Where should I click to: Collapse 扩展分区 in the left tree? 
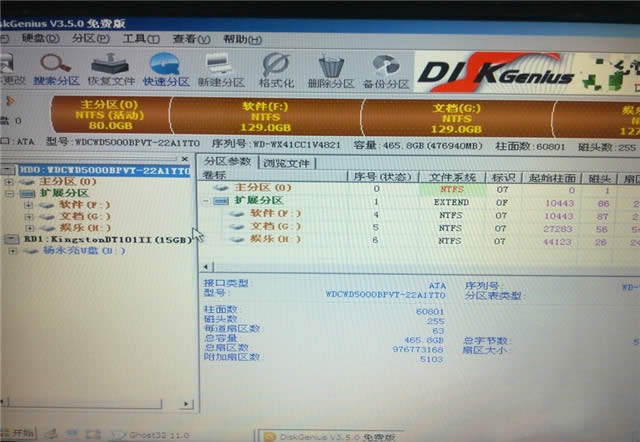click(11, 193)
